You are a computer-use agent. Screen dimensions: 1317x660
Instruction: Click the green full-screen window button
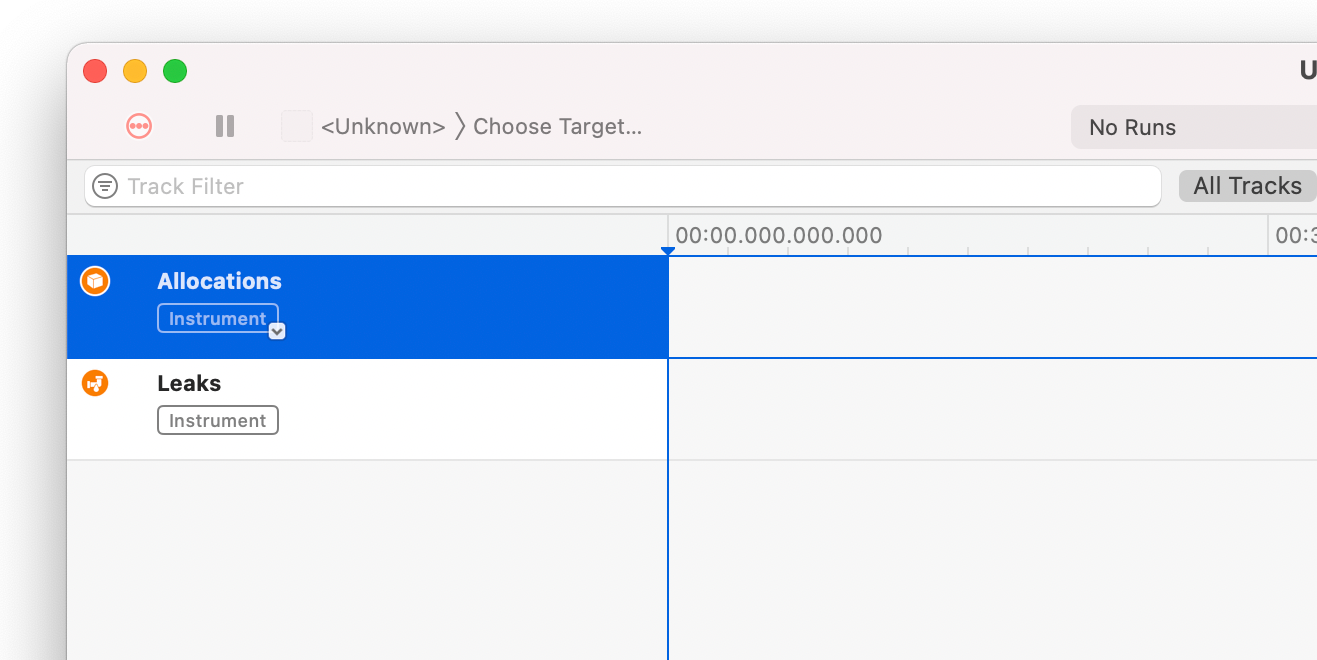175,71
